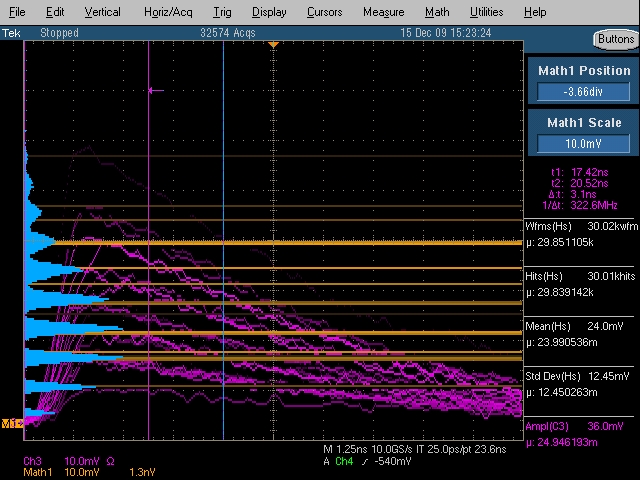The width and height of the screenshot is (640, 480).
Task: Click the t1 17.42ns cursor readout
Action: click(x=580, y=172)
